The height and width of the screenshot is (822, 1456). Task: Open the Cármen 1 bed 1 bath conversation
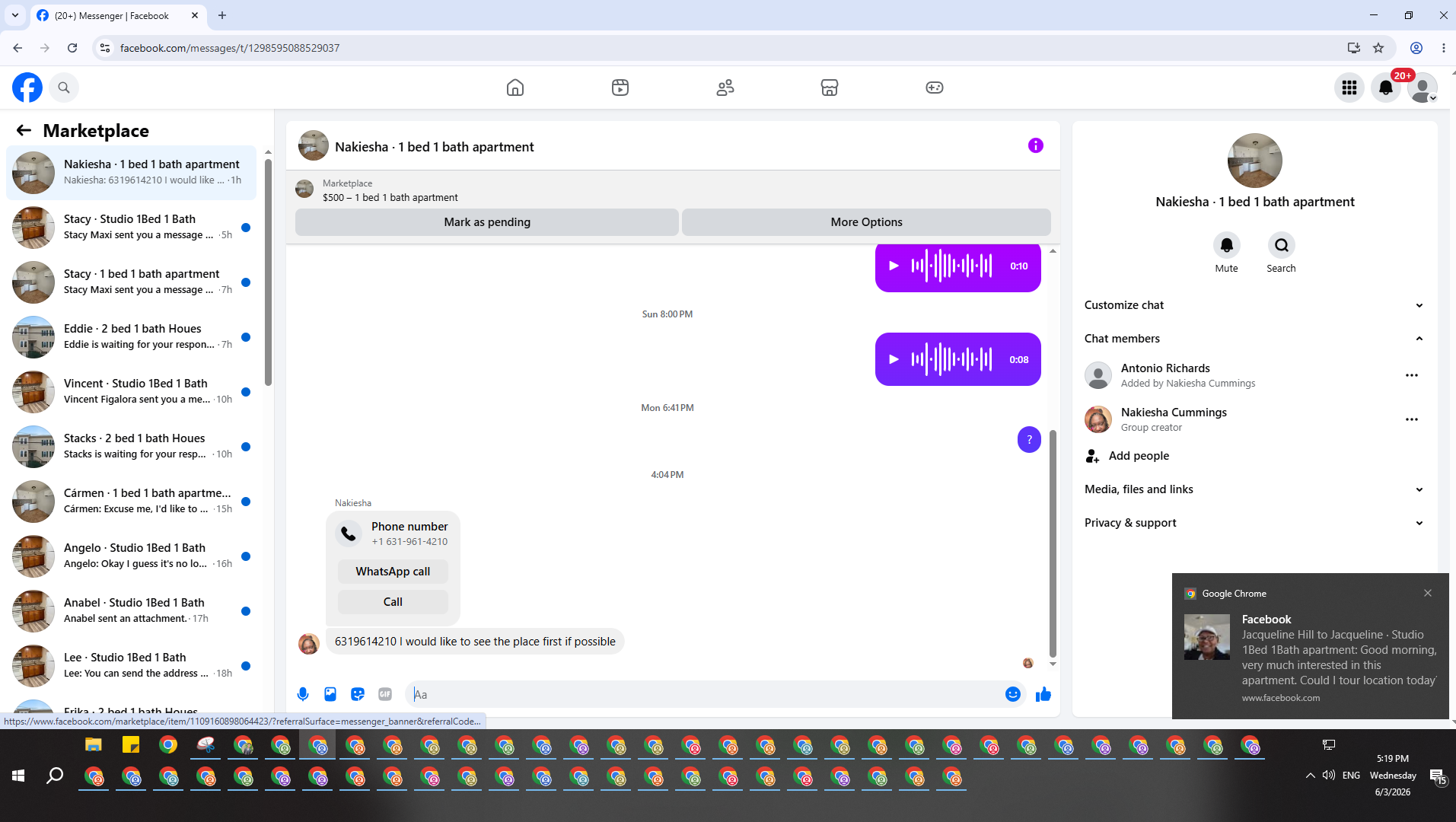(x=132, y=502)
